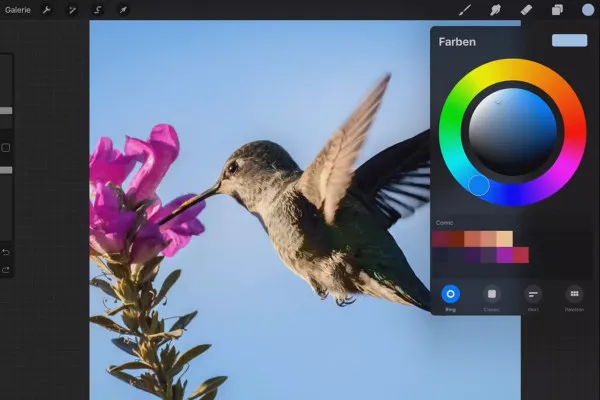Undo the last action with sidebar arrow
Image resolution: width=600 pixels, height=400 pixels.
click(x=5, y=252)
